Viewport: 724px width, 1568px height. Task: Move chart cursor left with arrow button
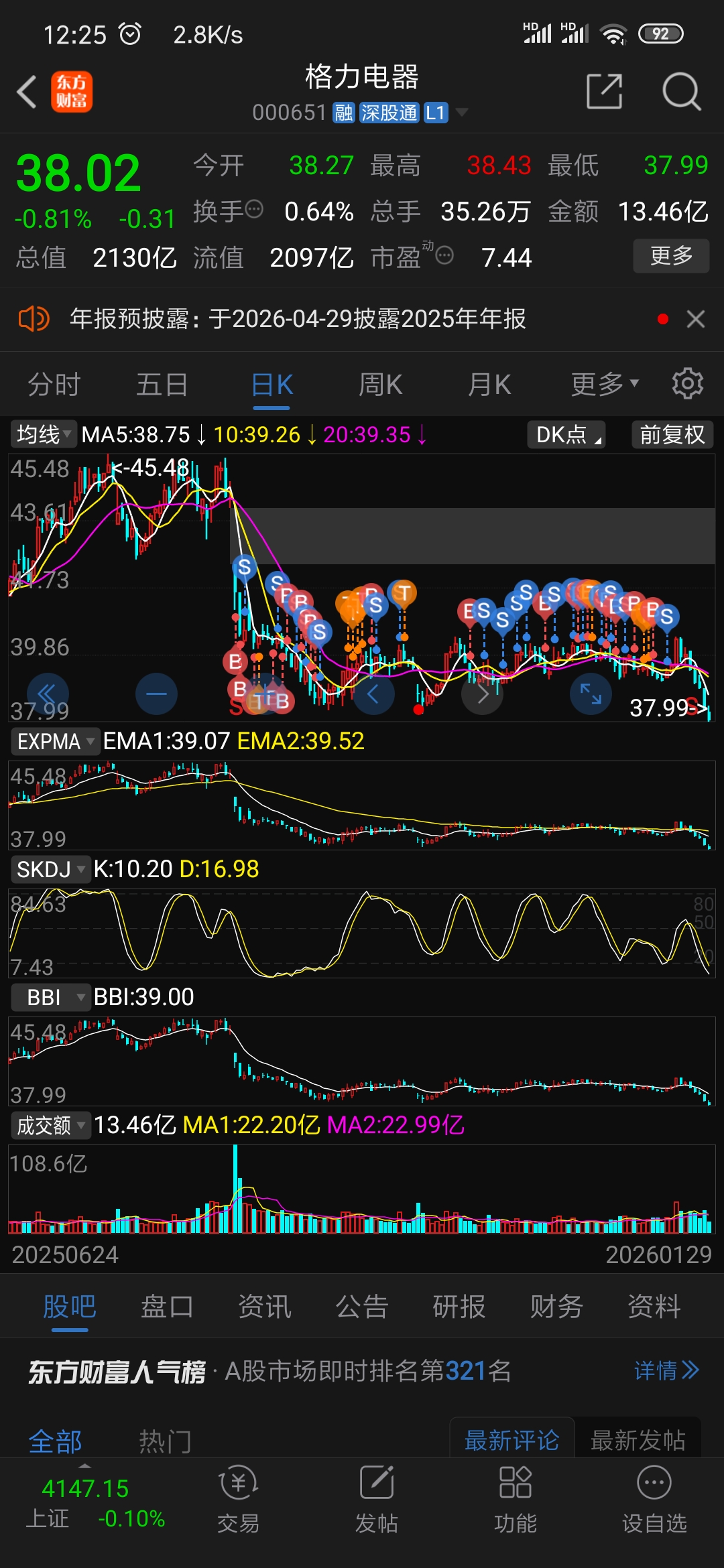373,694
